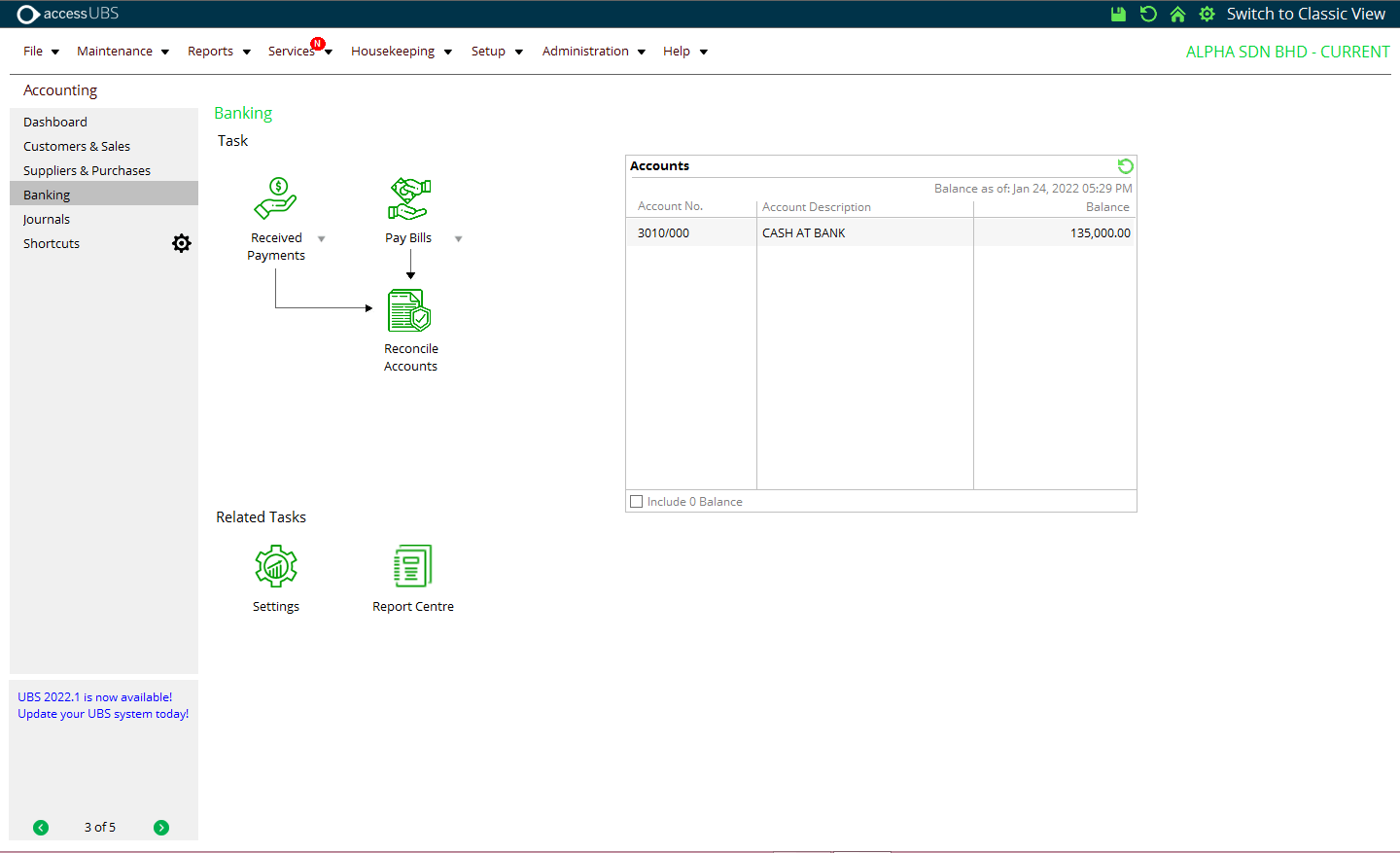Launch the Reconcile Accounts task
This screenshot has height=853, width=1400.
[x=409, y=311]
